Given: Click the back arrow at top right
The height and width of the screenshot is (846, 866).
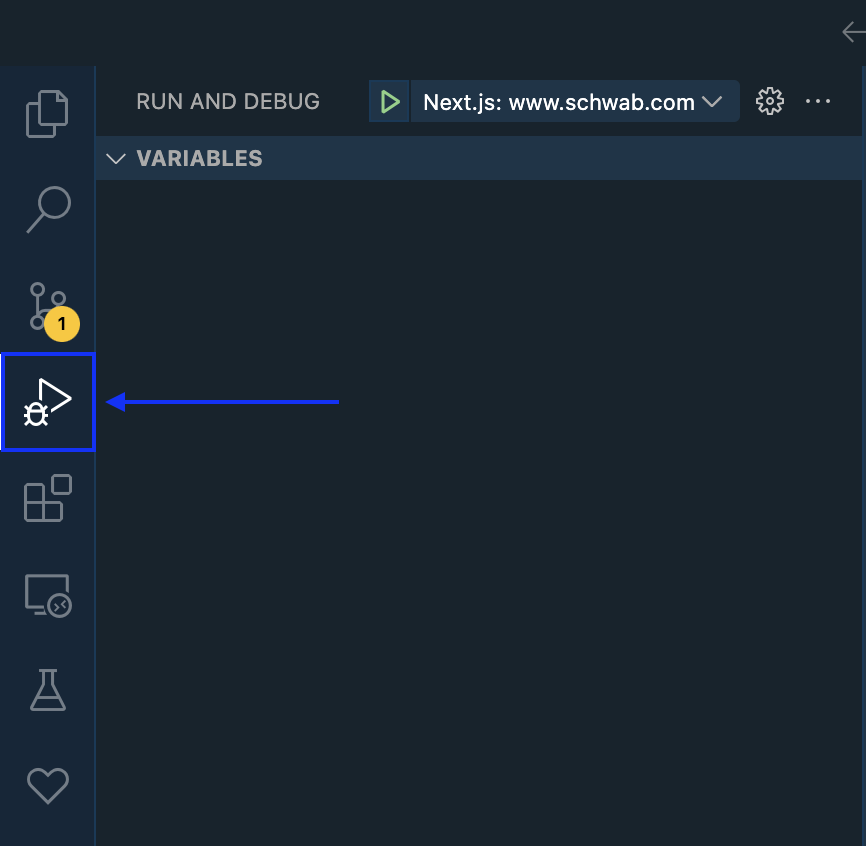Looking at the screenshot, I should (851, 31).
